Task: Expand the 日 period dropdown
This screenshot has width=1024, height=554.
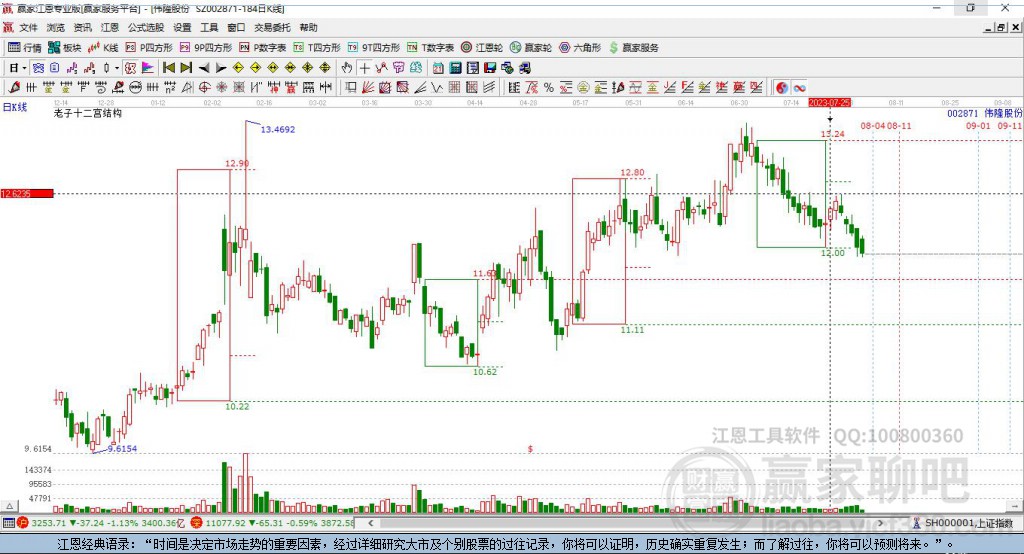Action: pyautogui.click(x=24, y=68)
